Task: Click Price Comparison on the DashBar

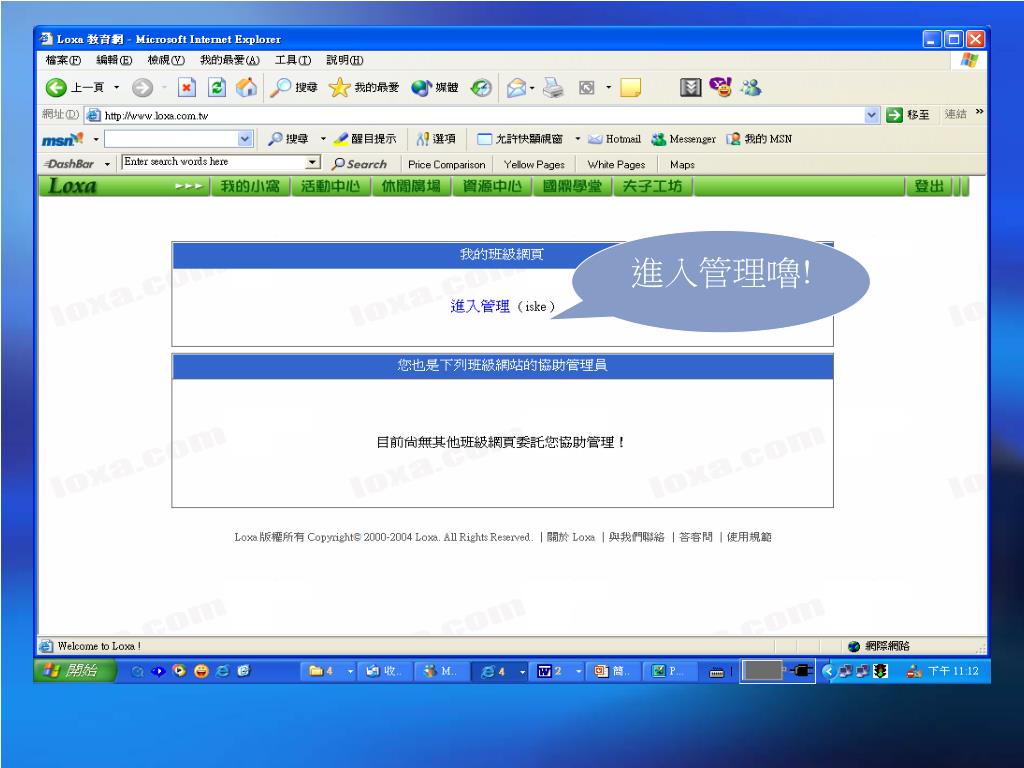Action: coord(447,165)
